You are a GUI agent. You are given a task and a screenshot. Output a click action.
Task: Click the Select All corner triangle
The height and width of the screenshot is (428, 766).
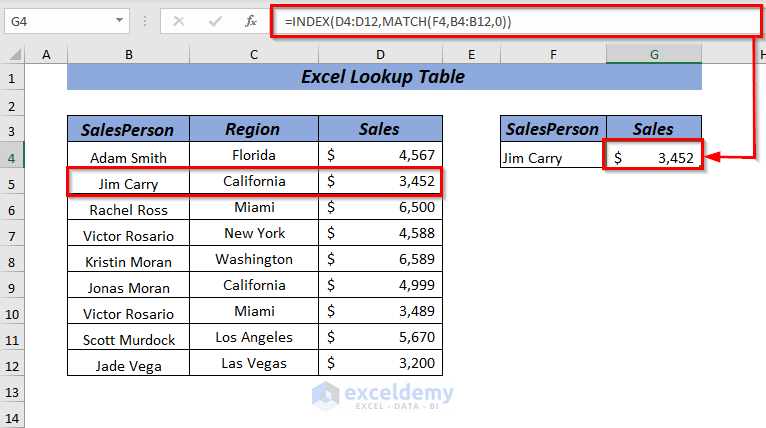12,54
